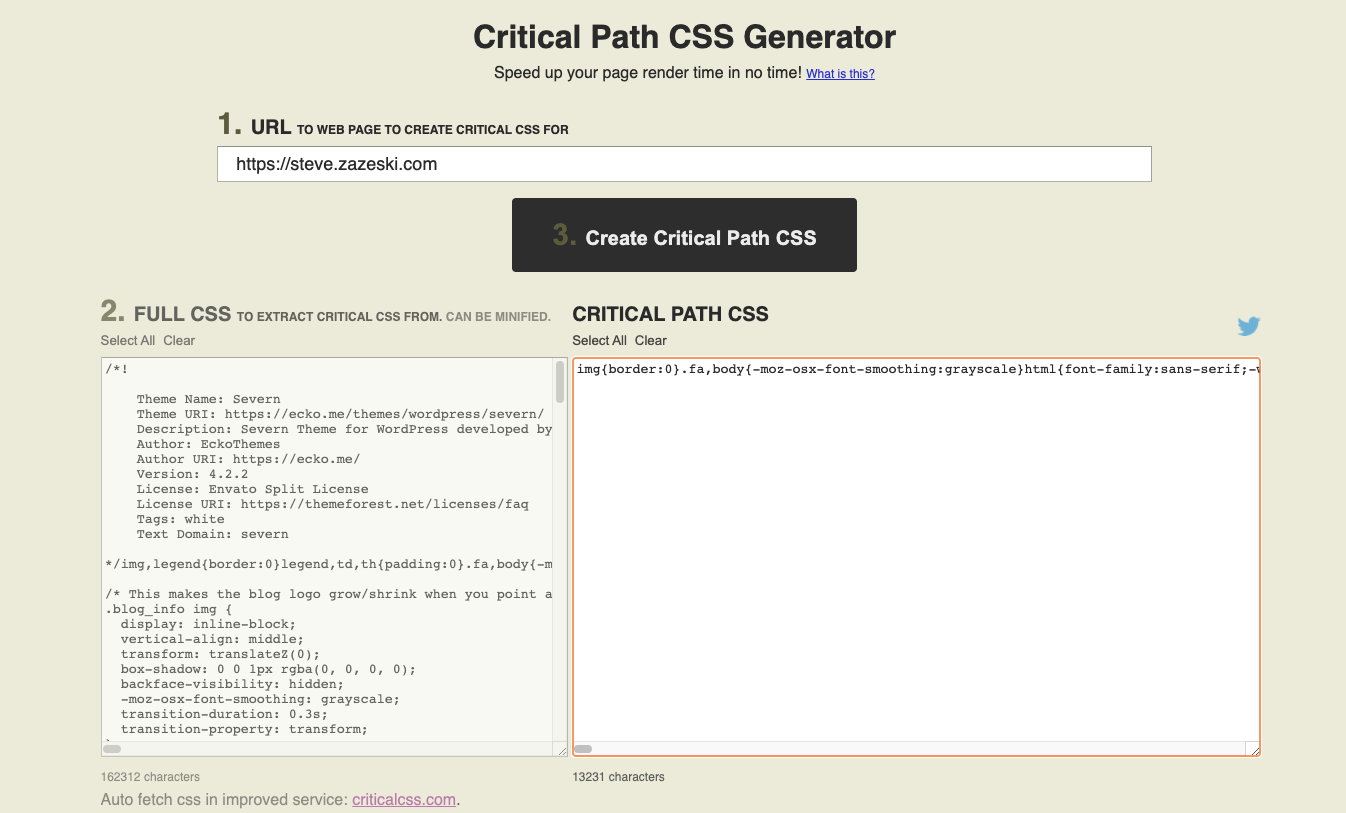
Task: Click the Critical Path CSS horizontal scrollbar thumb
Action: (x=583, y=748)
